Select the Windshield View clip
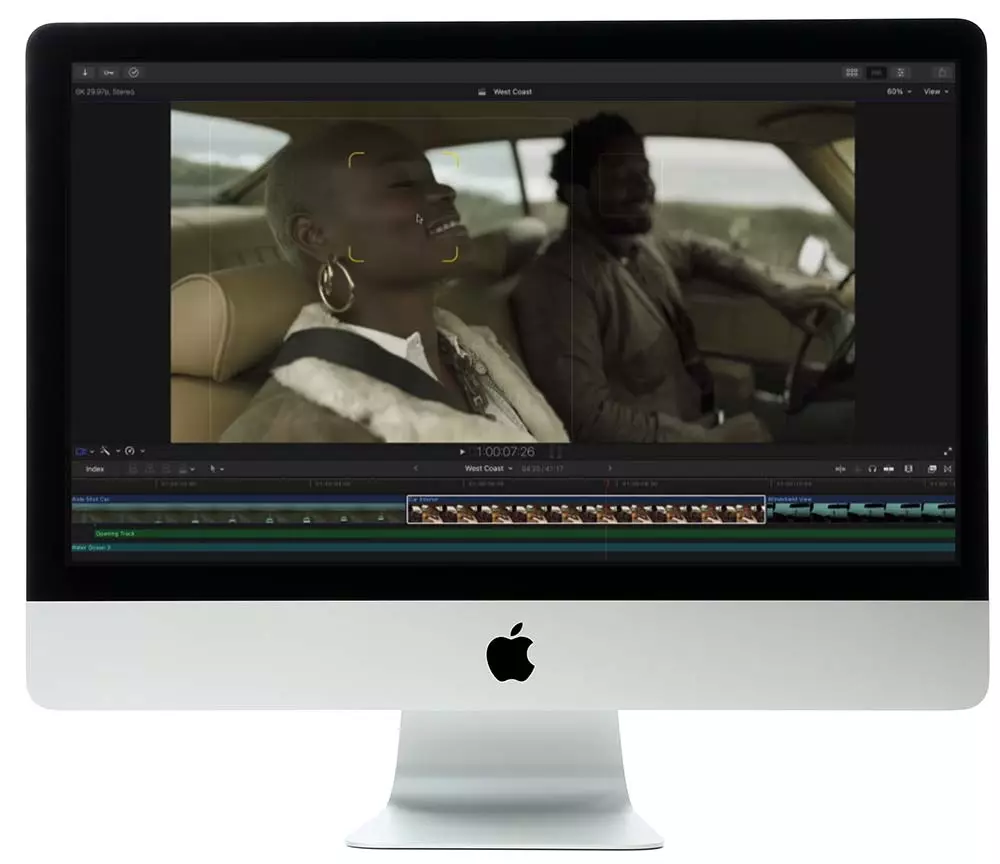This screenshot has height=864, width=1000. [861, 509]
